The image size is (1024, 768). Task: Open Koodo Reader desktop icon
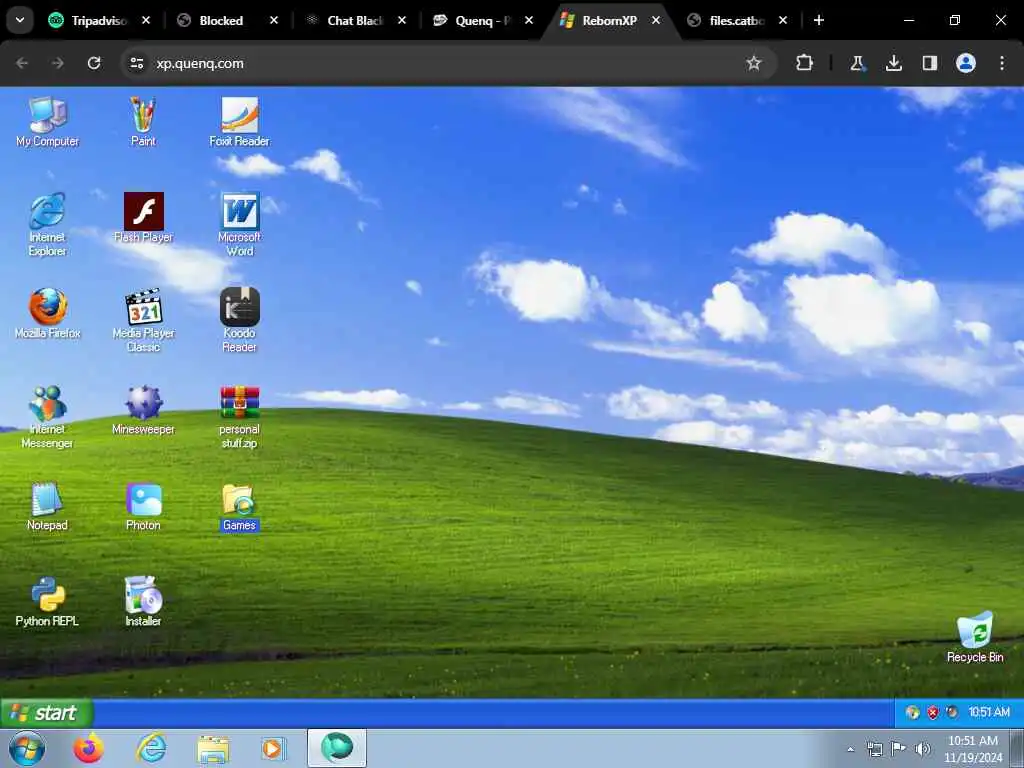240,320
